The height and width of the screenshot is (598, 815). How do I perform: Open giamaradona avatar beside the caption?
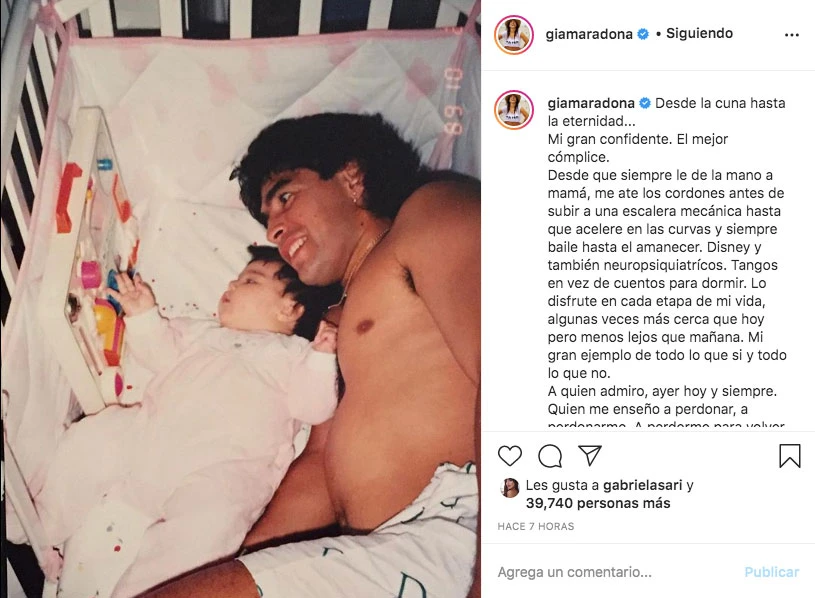click(514, 110)
